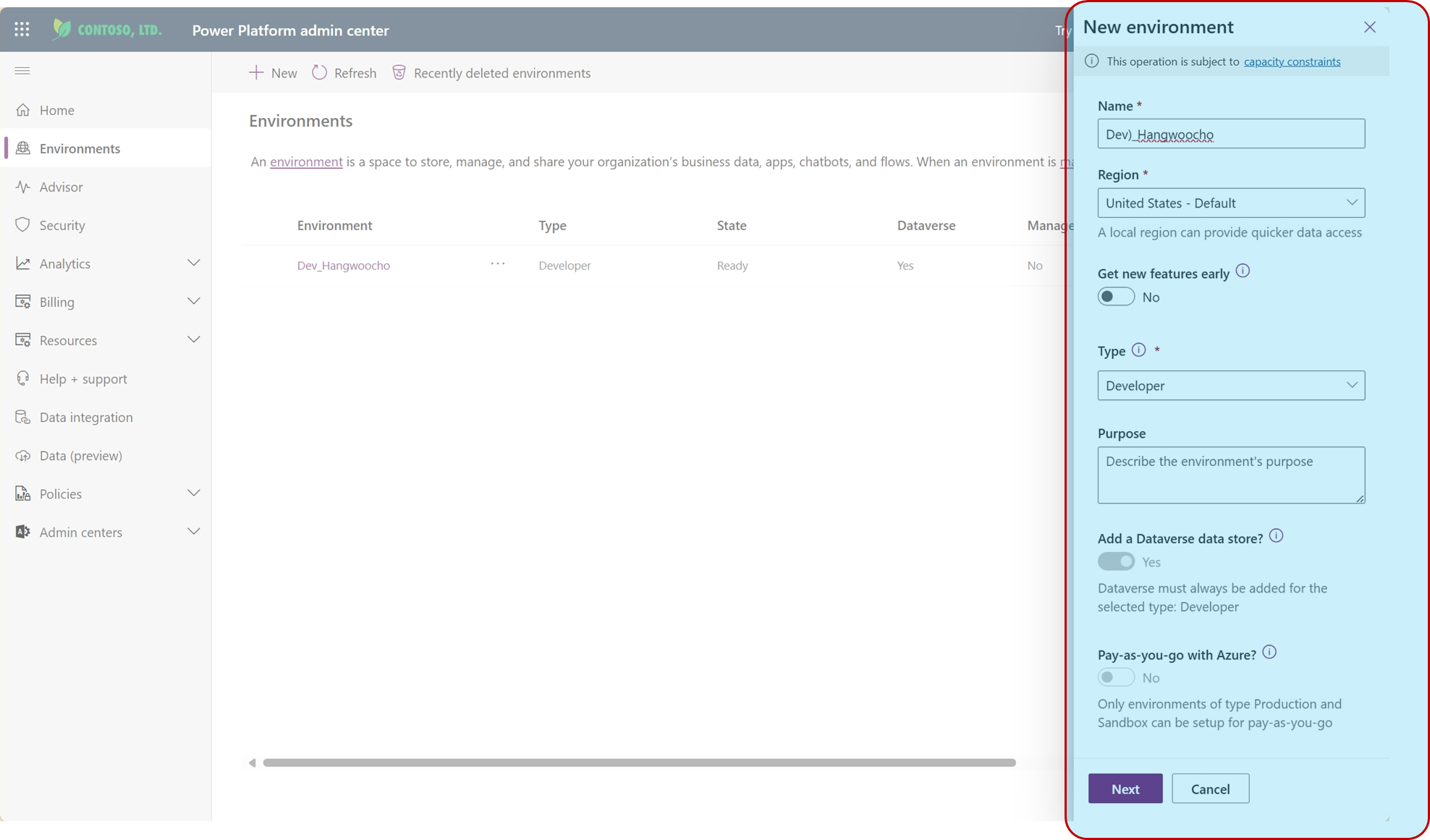Open Help + support in navigation

tap(107, 378)
